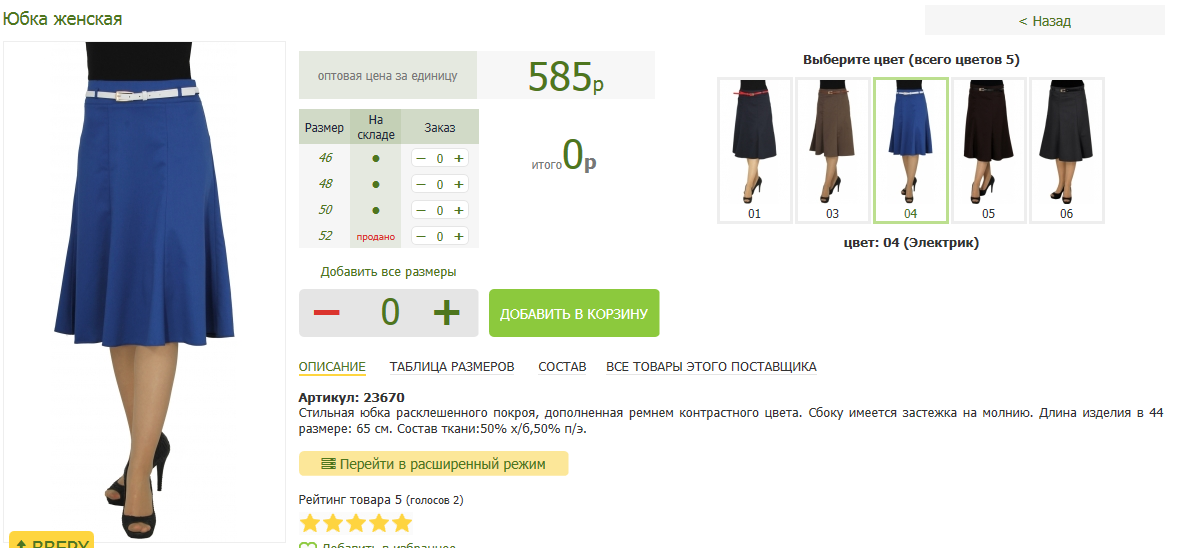Select the blue Электрик color 04

coord(911,150)
